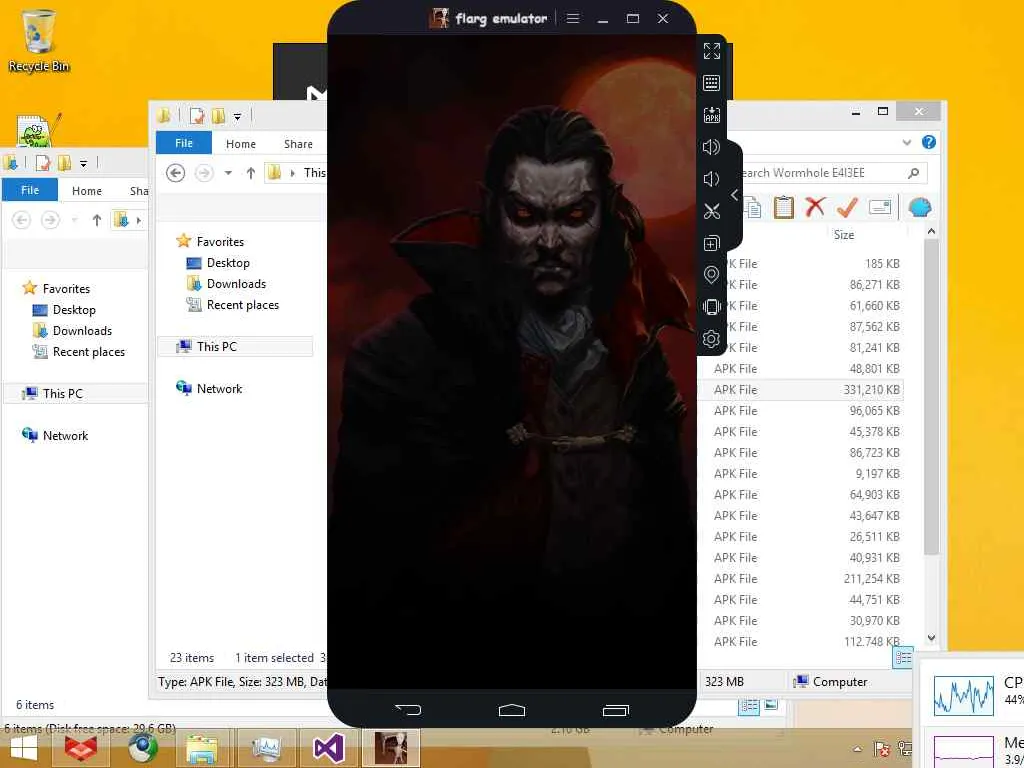Open quick access toolbar dropdown in middle Explorer
Screen dimensions: 1024x768
(x=237, y=117)
